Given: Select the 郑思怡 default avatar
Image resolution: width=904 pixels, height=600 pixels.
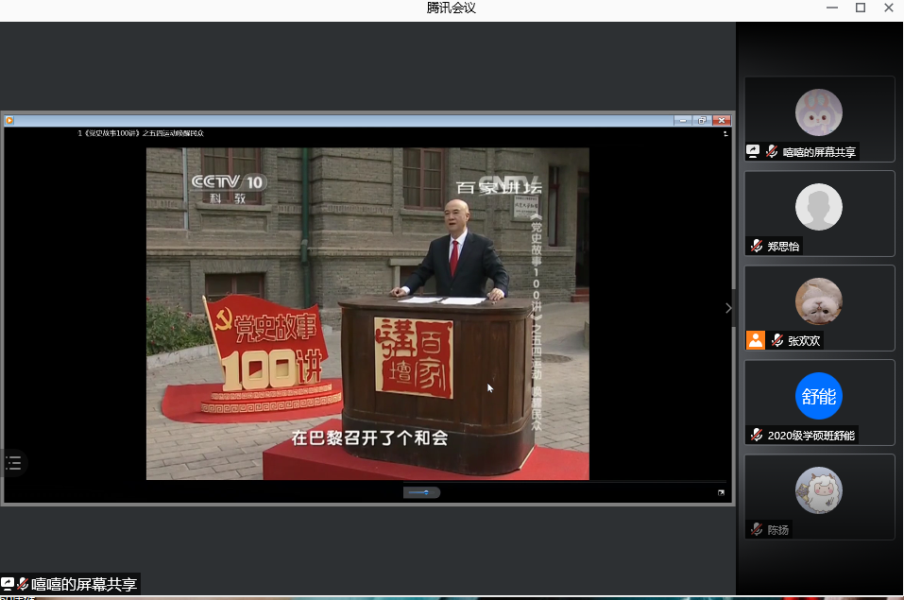Looking at the screenshot, I should (819, 207).
